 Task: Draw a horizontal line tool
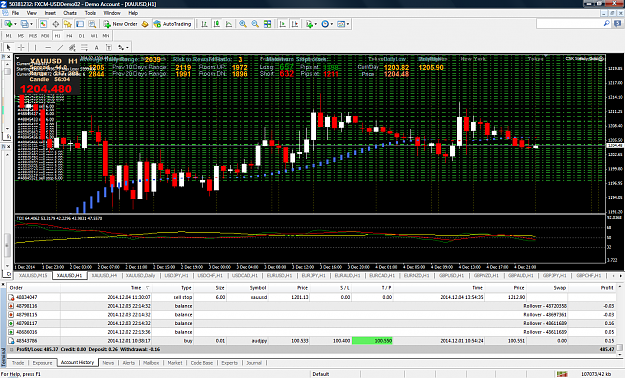(x=48, y=47)
